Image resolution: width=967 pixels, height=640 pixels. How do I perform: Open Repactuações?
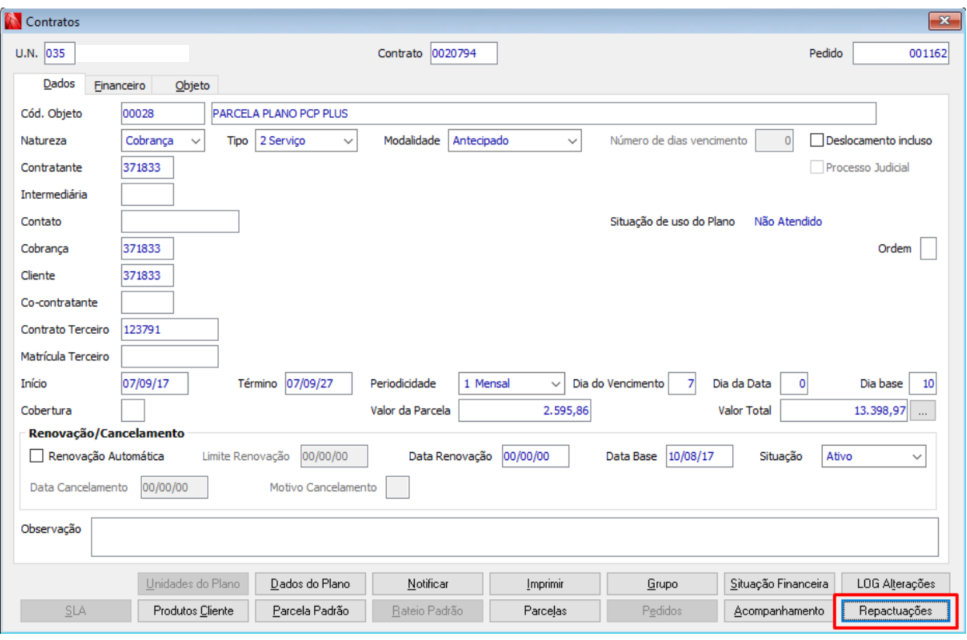[895, 610]
